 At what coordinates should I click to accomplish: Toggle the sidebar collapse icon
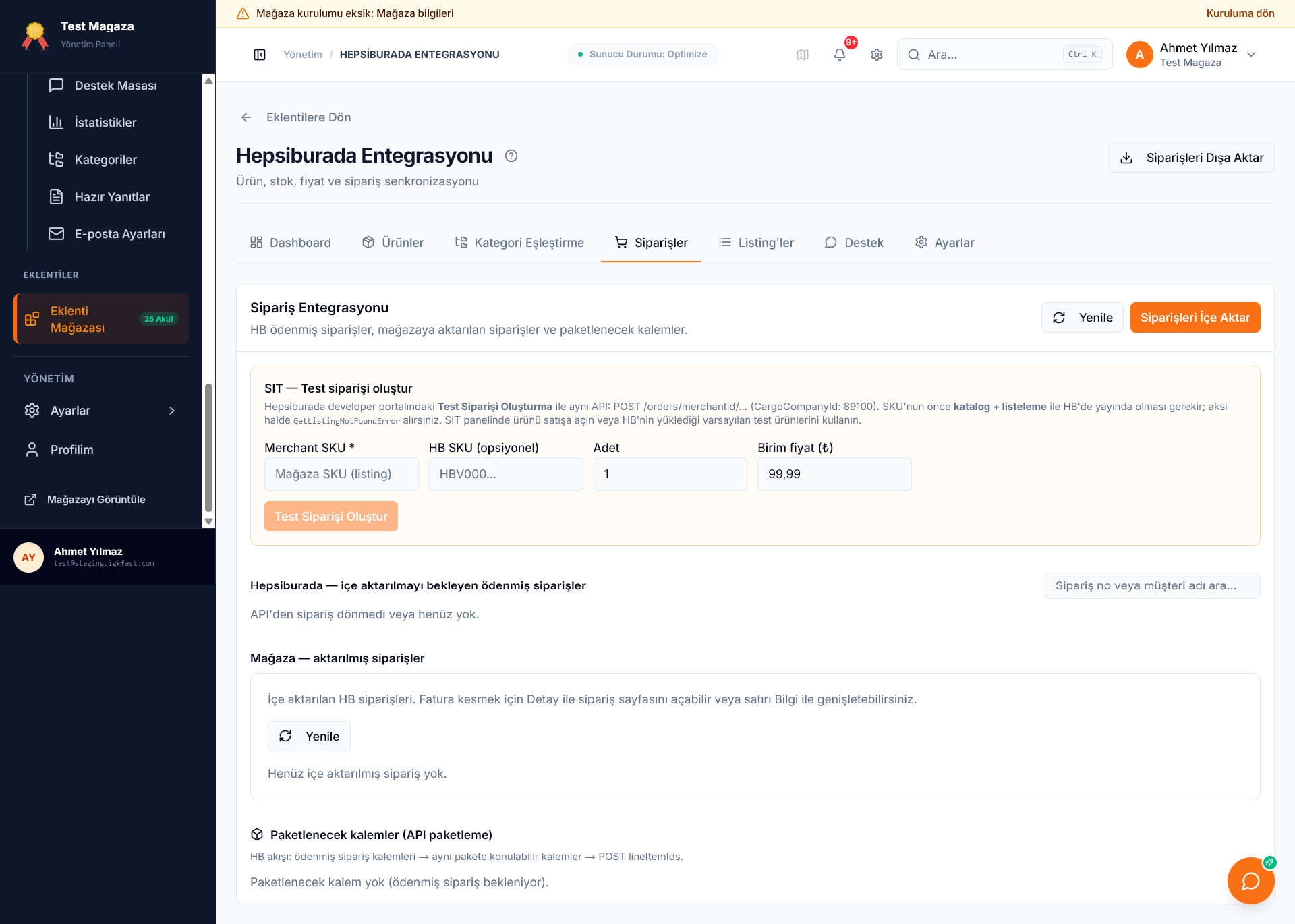pos(260,55)
